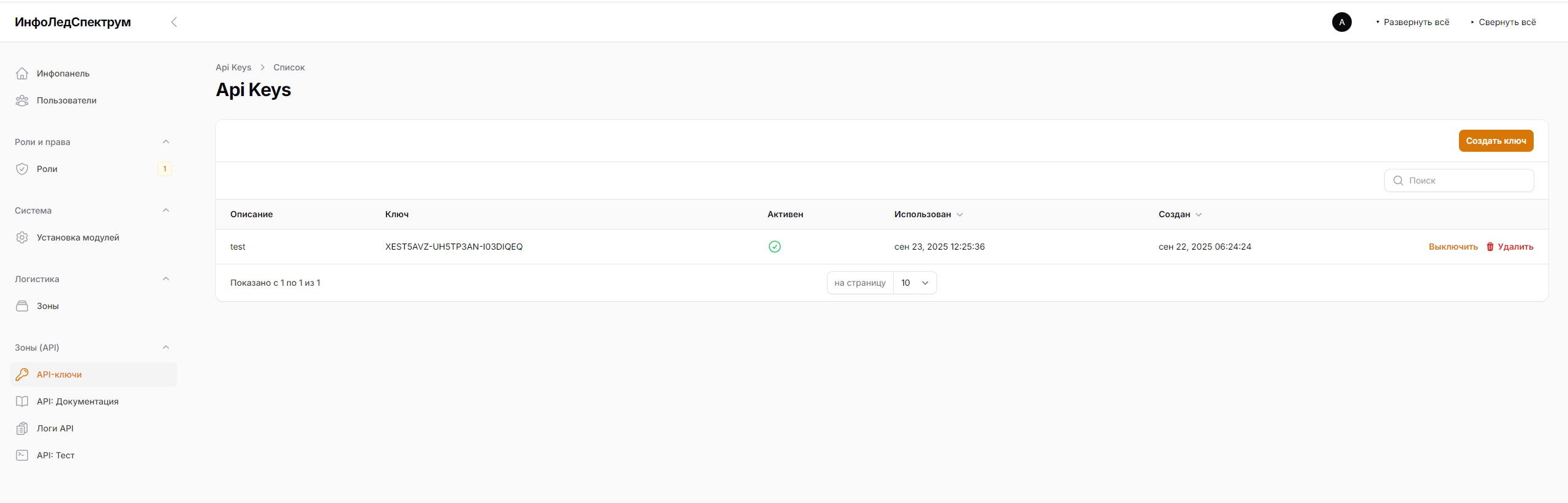
Task: Click the key icon for API-ключи
Action: point(22,374)
